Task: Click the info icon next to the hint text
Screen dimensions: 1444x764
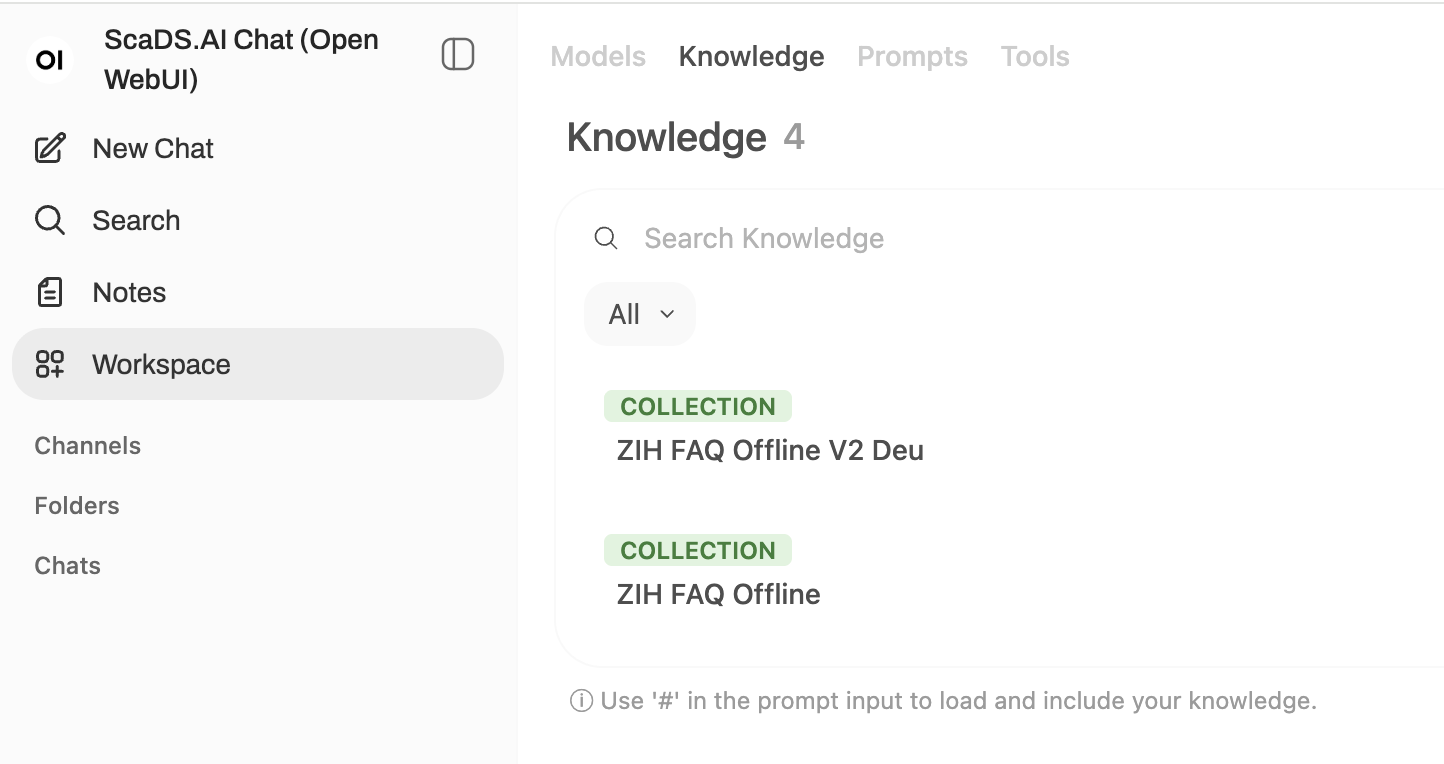Action: tap(580, 700)
